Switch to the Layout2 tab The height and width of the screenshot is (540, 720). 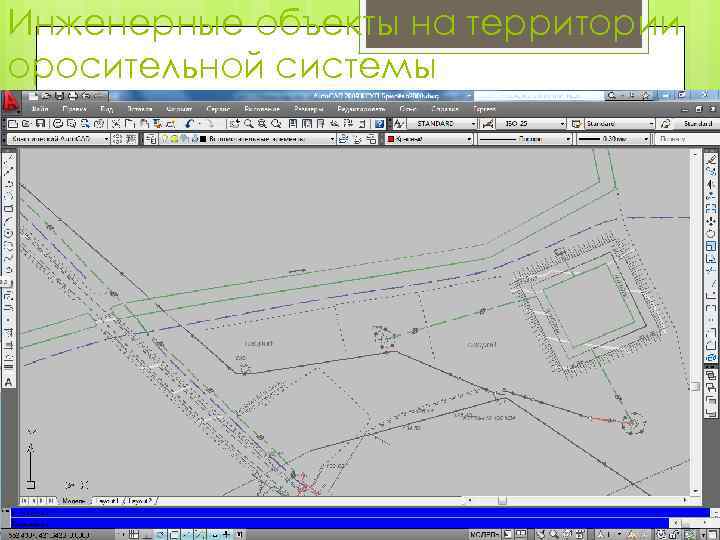click(x=141, y=501)
